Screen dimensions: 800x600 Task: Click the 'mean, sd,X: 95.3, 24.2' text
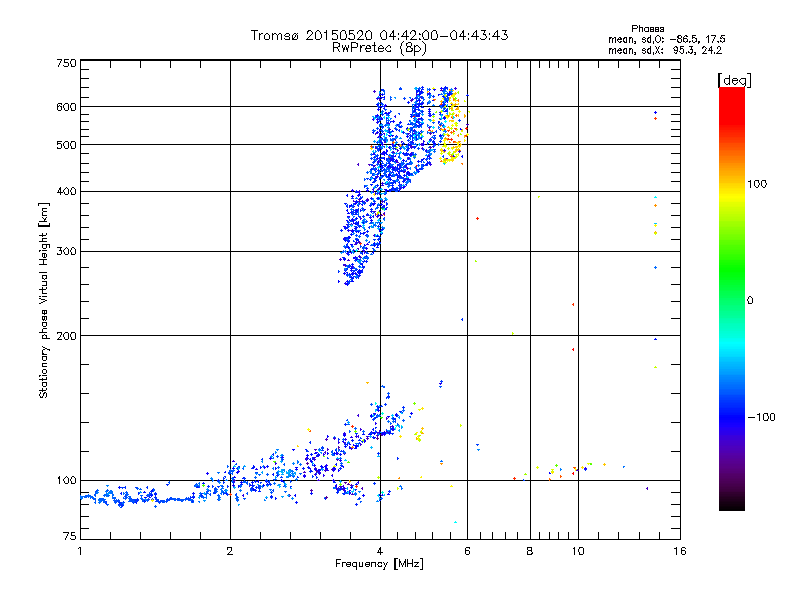point(665,50)
